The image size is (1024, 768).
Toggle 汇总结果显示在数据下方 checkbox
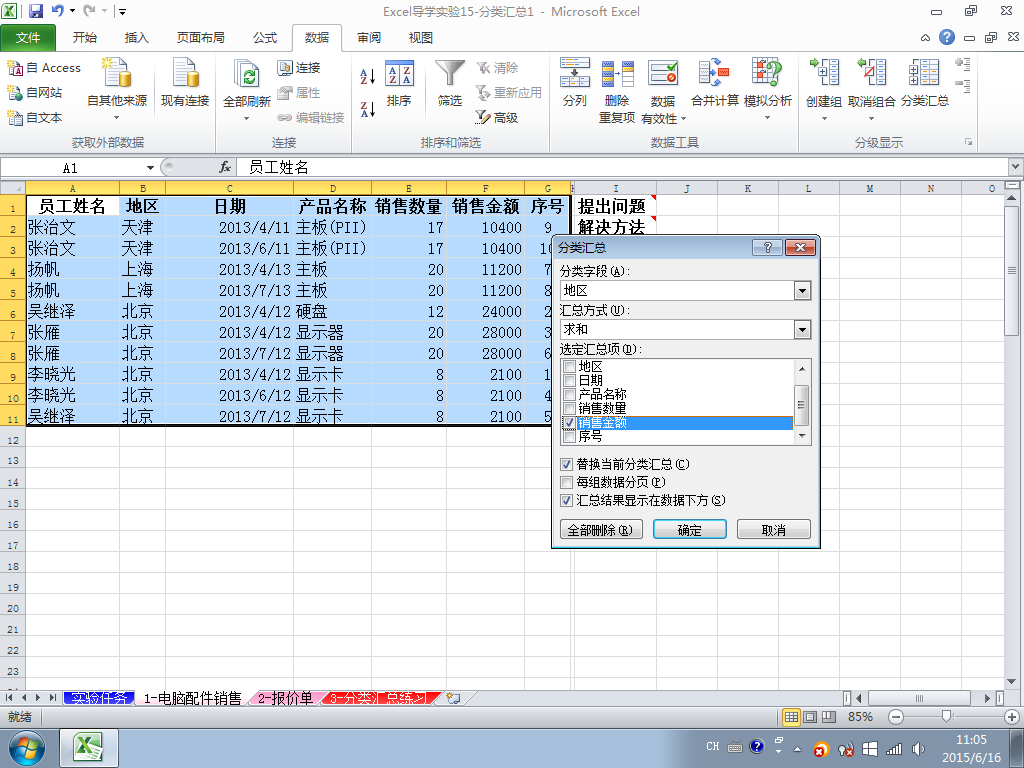coord(567,501)
